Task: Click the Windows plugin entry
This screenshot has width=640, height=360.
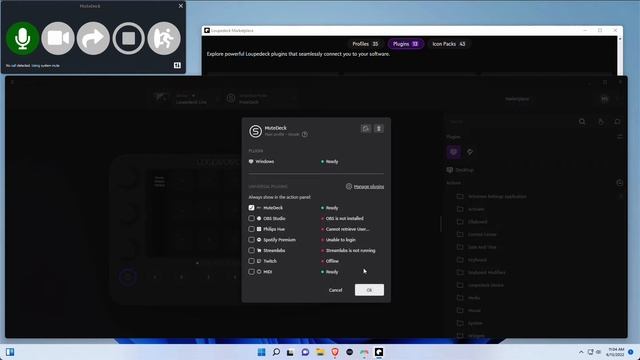Action: [x=262, y=162]
